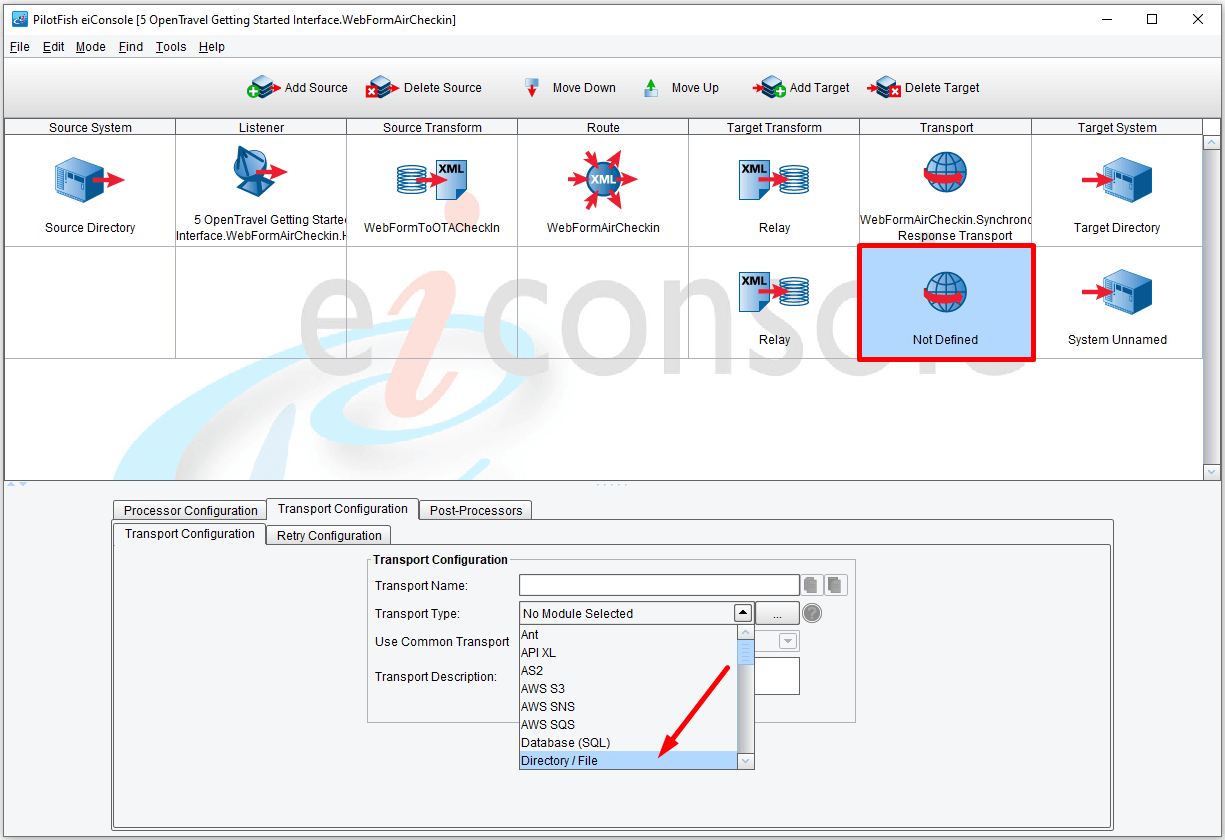1225x840 pixels.
Task: Click the Route column header
Action: tap(603, 127)
